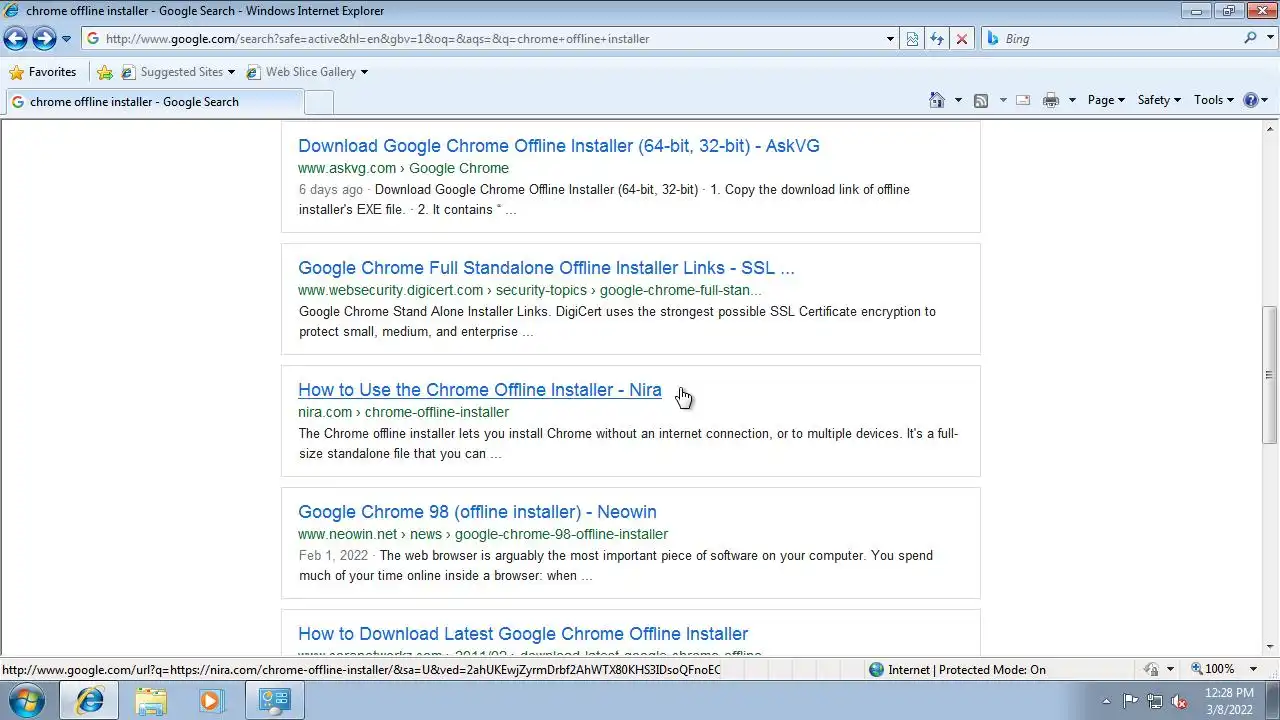The image size is (1280, 720).
Task: Expand the zoom level dropdown arrow
Action: pyautogui.click(x=1253, y=669)
